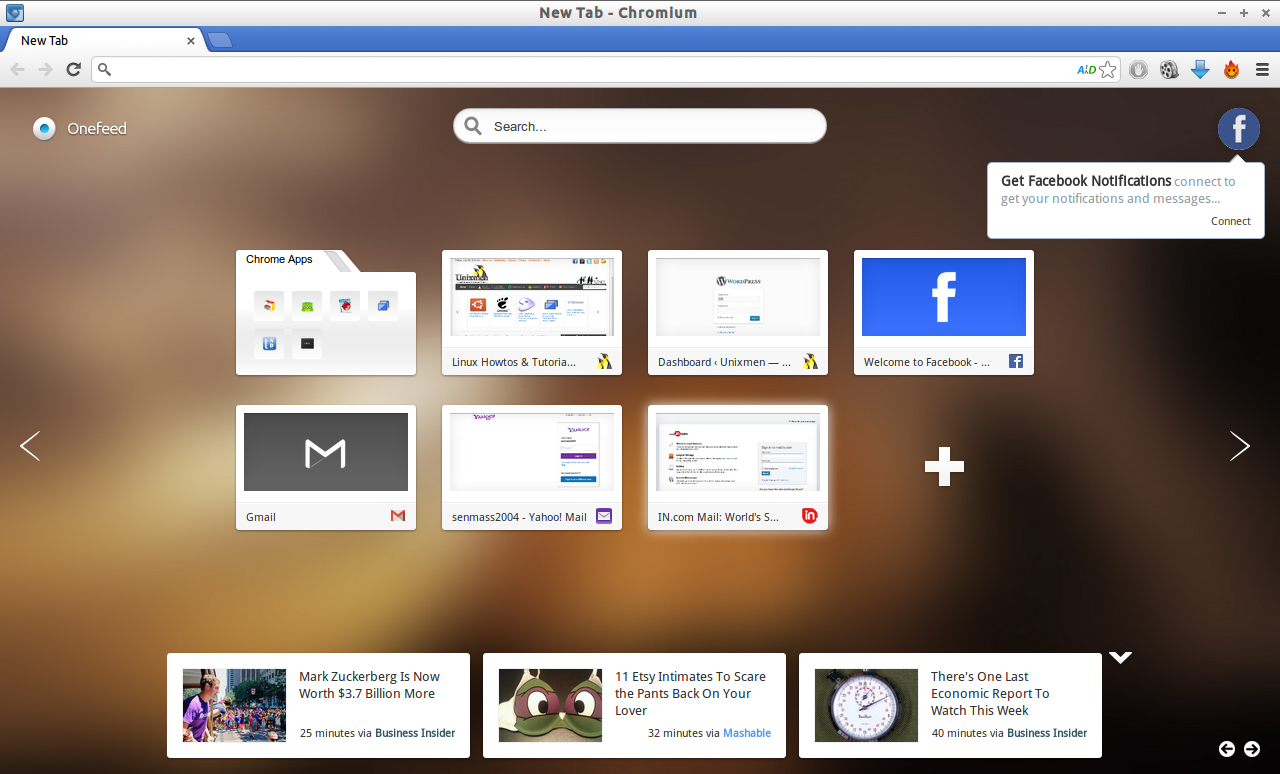1280x774 pixels.
Task: Click the Onefeed Search field
Action: [640, 126]
